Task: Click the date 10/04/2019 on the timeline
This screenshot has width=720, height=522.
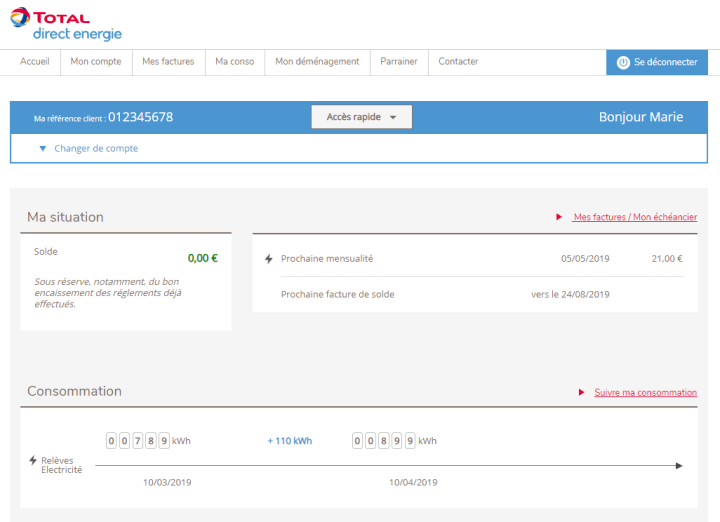Action: coord(413,483)
